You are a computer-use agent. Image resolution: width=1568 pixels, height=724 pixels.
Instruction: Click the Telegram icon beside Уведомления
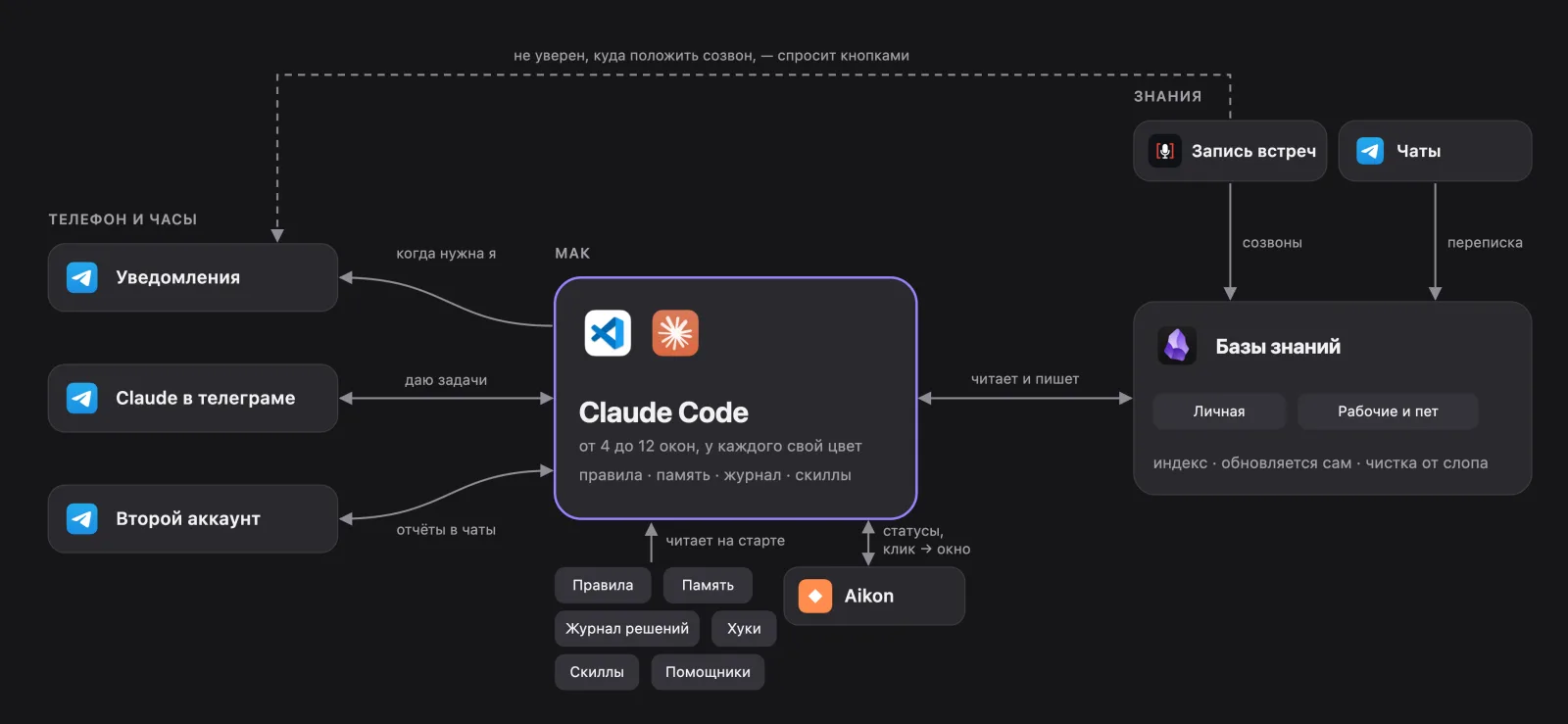[x=82, y=277]
